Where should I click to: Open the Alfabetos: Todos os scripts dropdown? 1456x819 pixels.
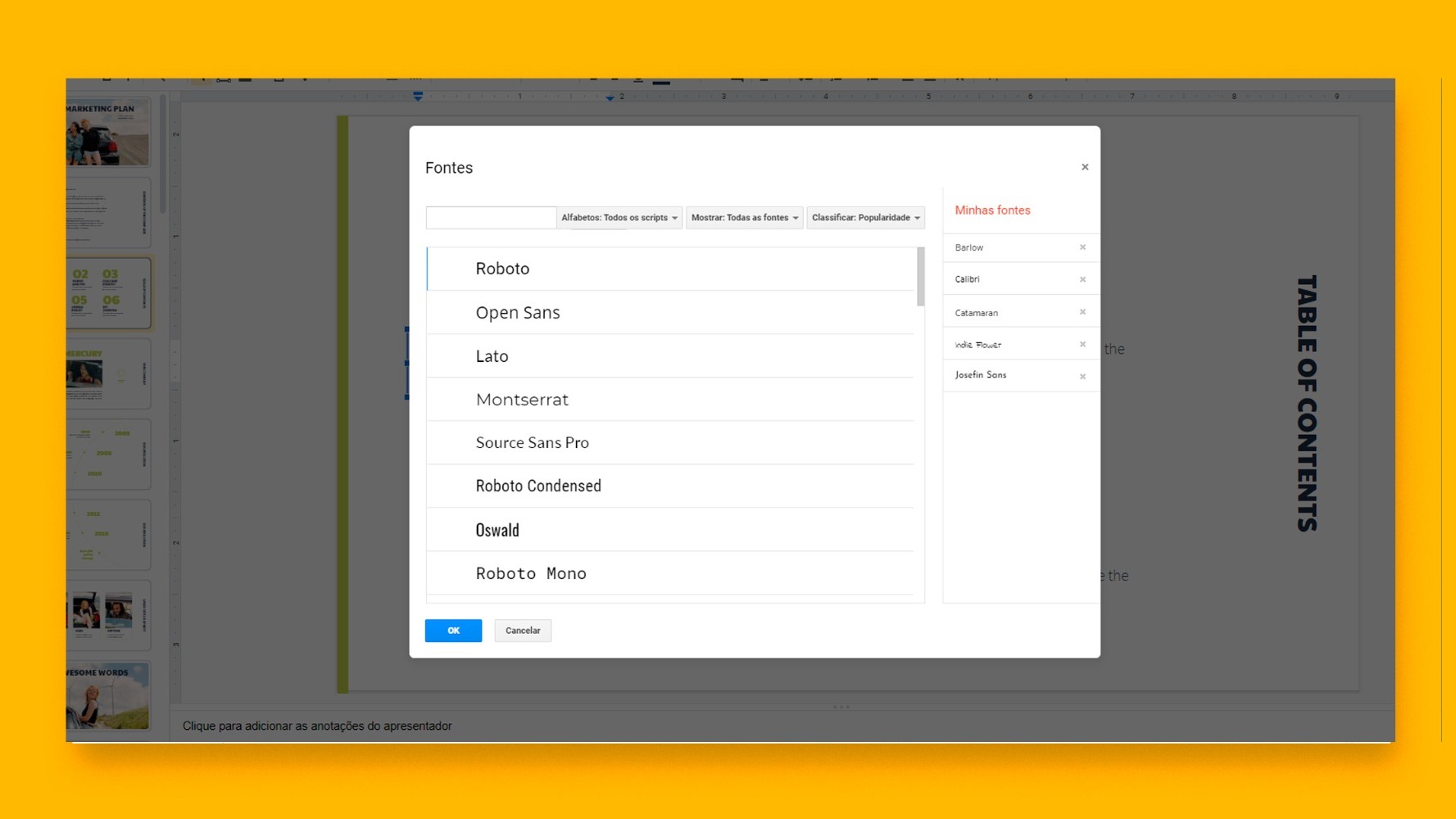(619, 218)
